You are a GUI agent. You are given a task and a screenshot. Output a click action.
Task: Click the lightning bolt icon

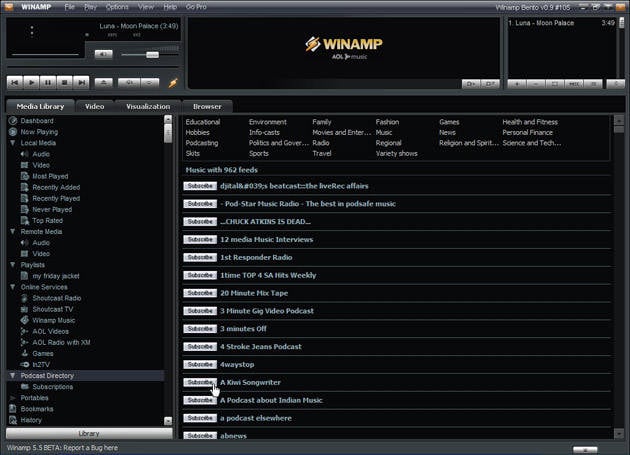173,82
